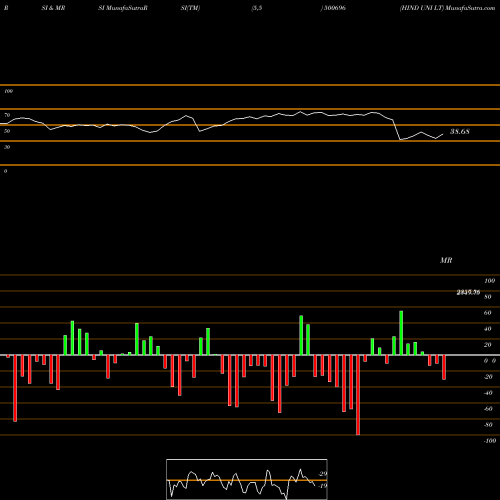Click the 40 axis label on MR chart
Screen dimensions: 500x500
tap(488, 329)
